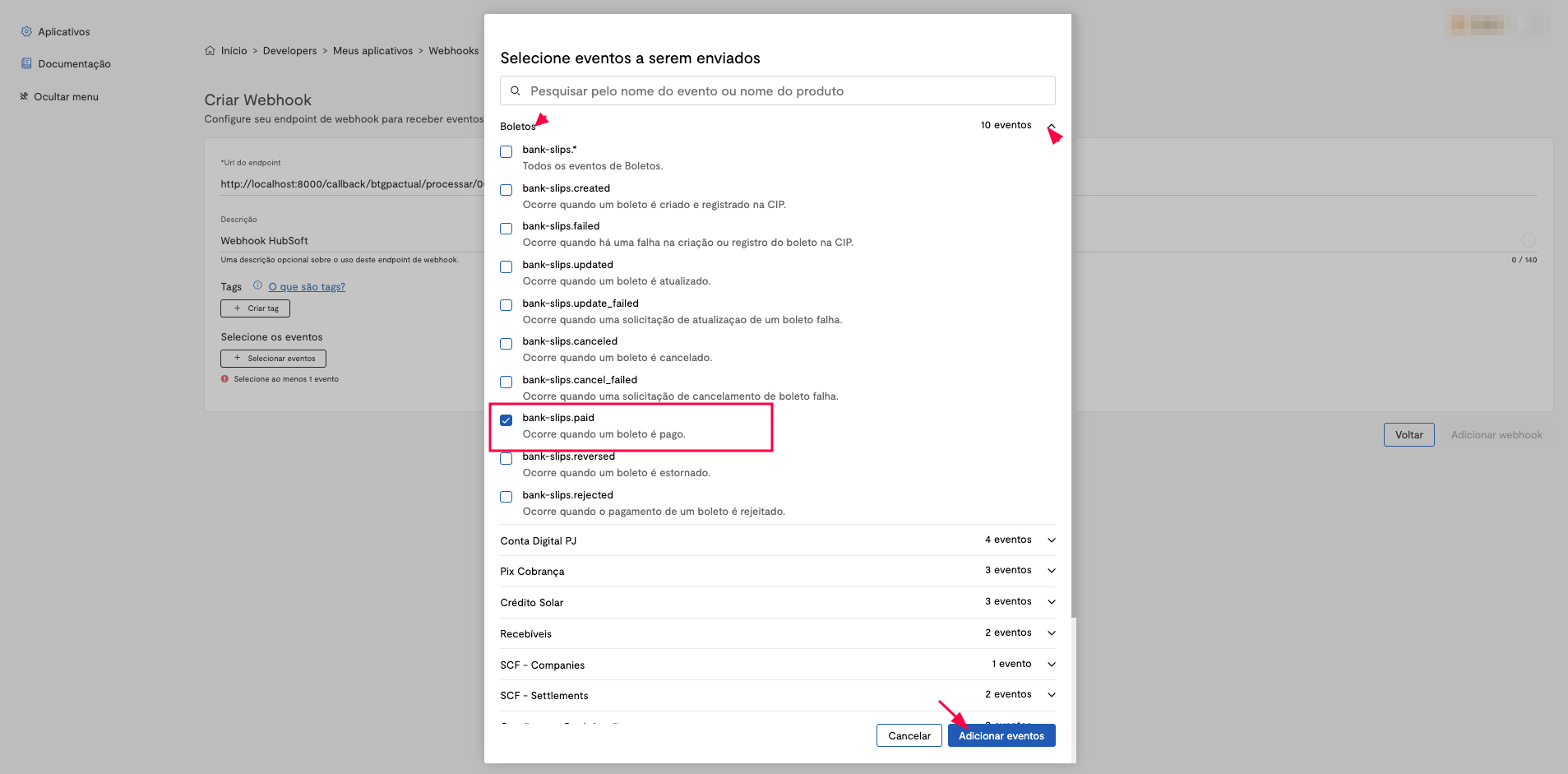Click the red error icon near 'Selecione ao menos 1 evento'
This screenshot has height=774, width=1568.
(224, 379)
